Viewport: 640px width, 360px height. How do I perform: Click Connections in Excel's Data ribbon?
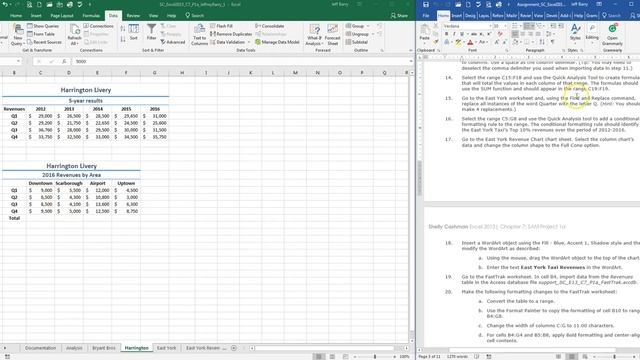pyautogui.click(x=98, y=26)
